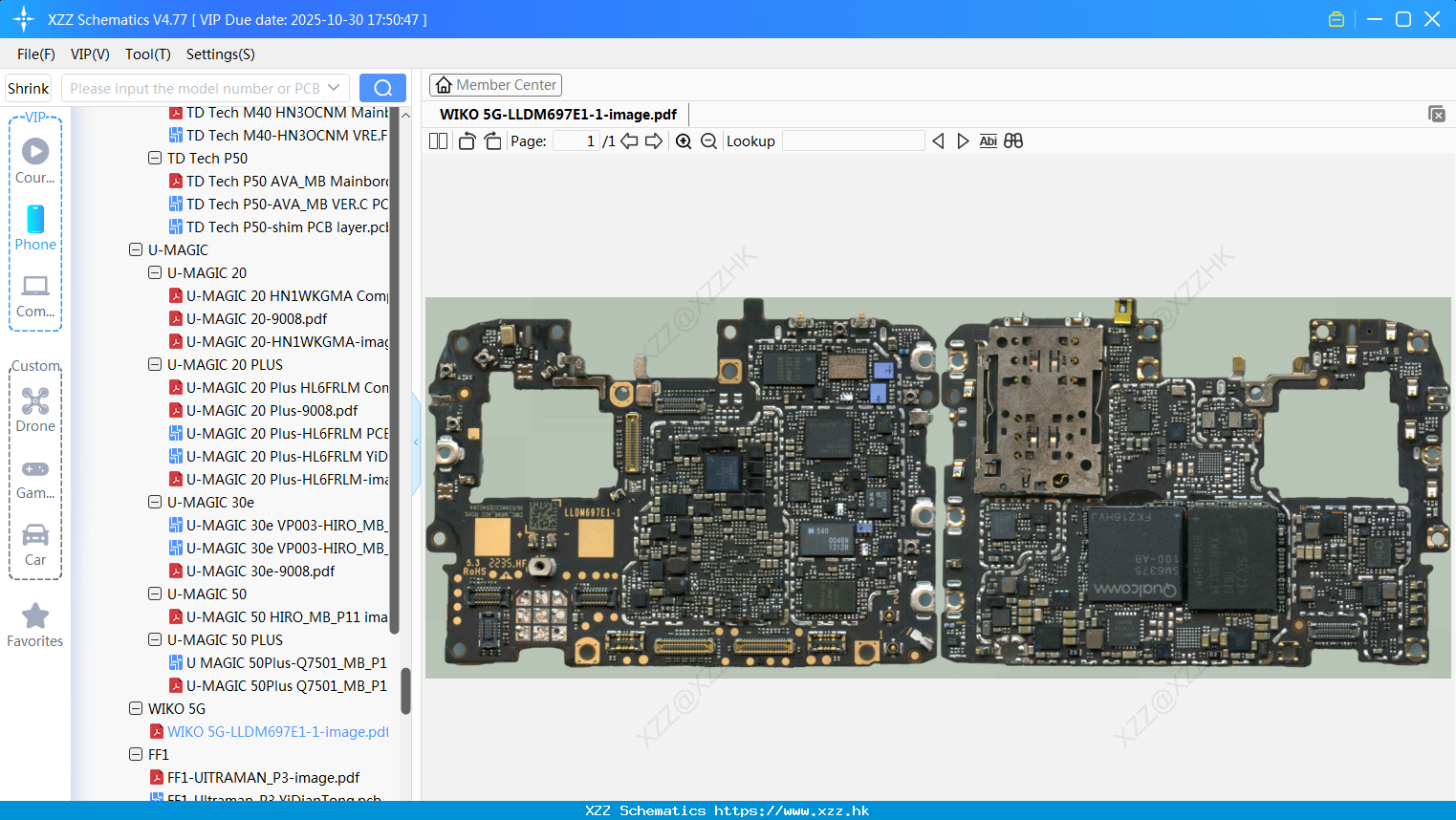Collapse the TD Tech P50 folder
The width and height of the screenshot is (1456, 820).
pyautogui.click(x=155, y=159)
